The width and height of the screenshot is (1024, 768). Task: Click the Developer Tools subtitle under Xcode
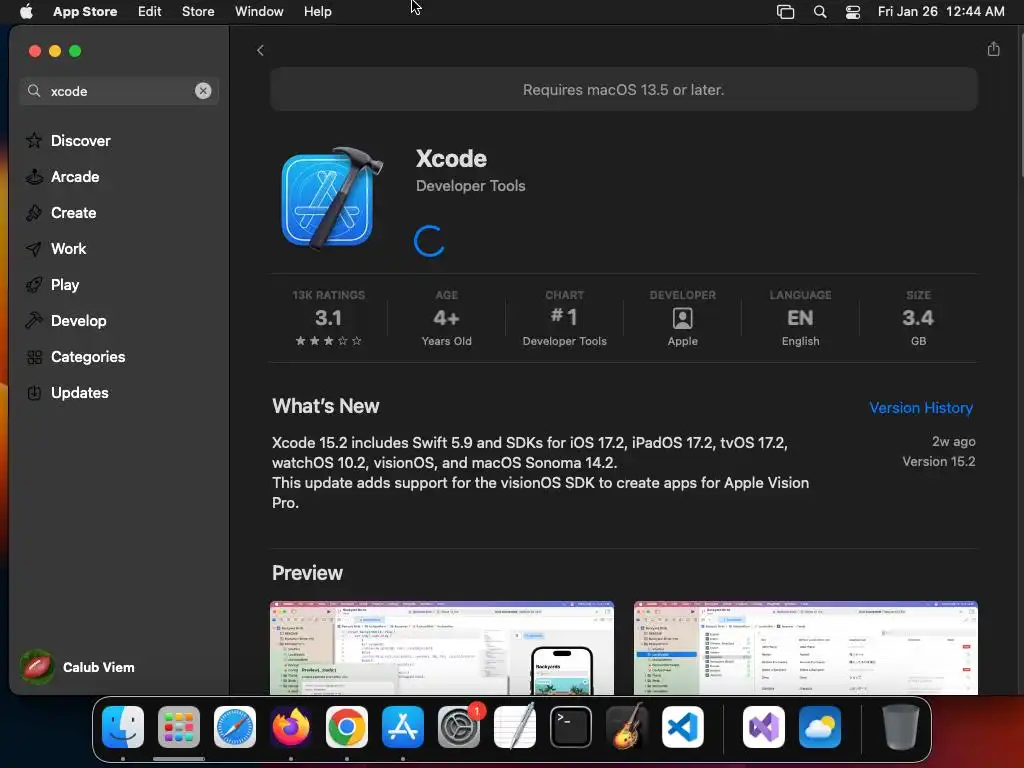[x=470, y=186]
